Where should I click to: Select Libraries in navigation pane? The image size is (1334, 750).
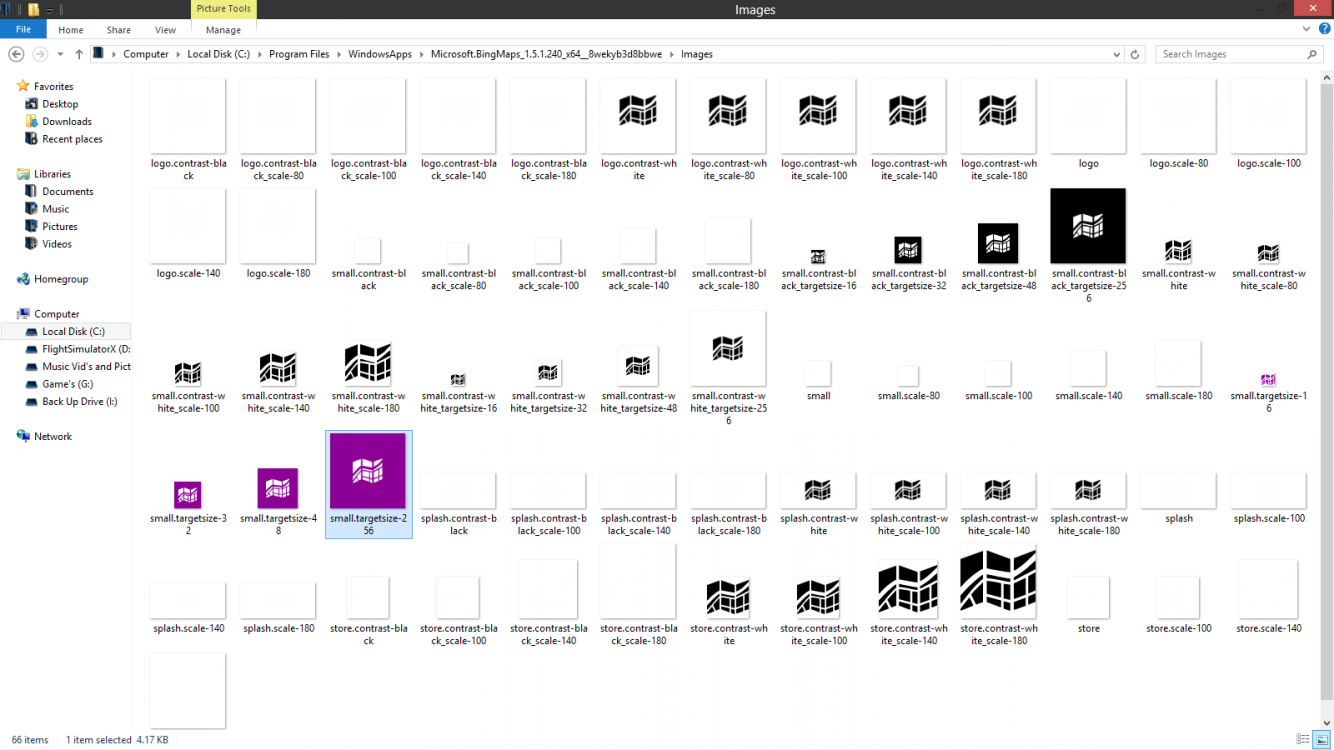[52, 174]
